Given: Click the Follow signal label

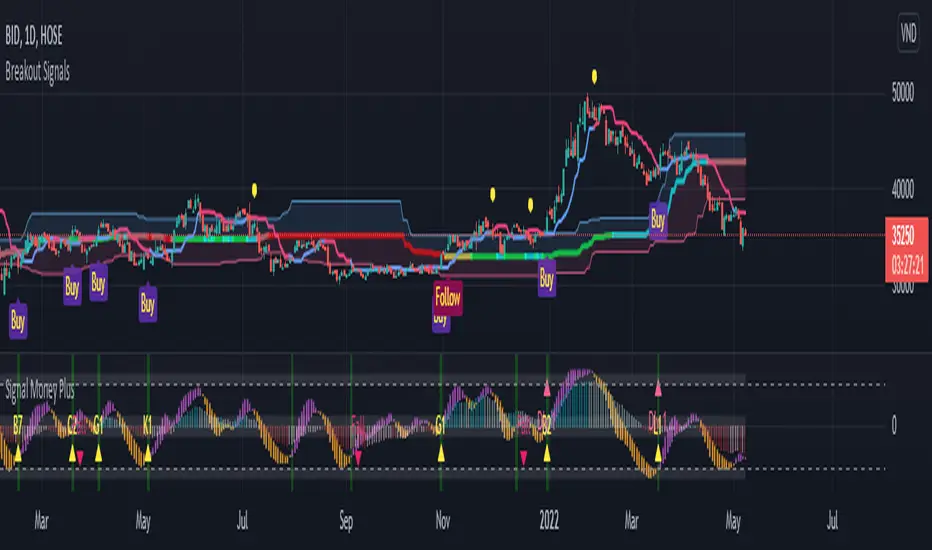Looking at the screenshot, I should point(448,297).
